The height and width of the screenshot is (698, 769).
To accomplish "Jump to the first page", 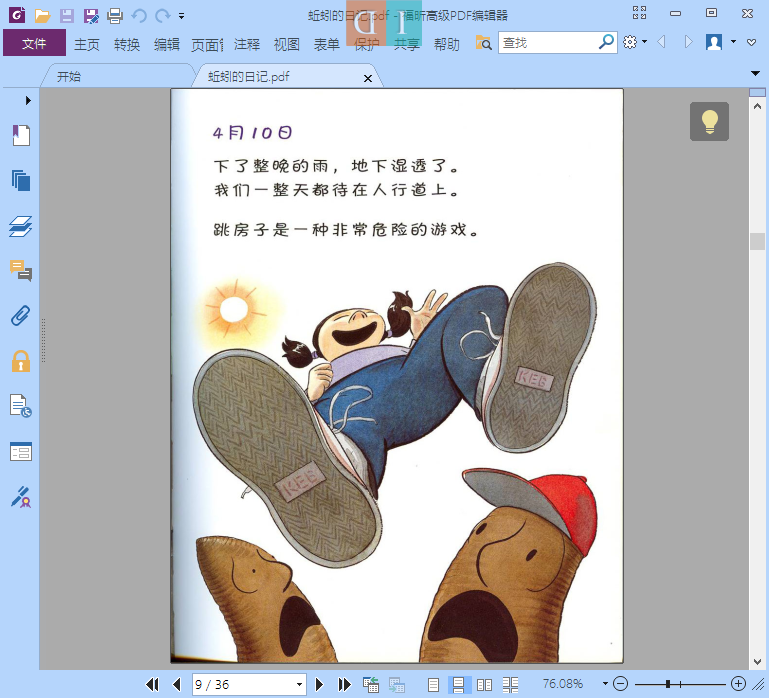I will (x=153, y=684).
